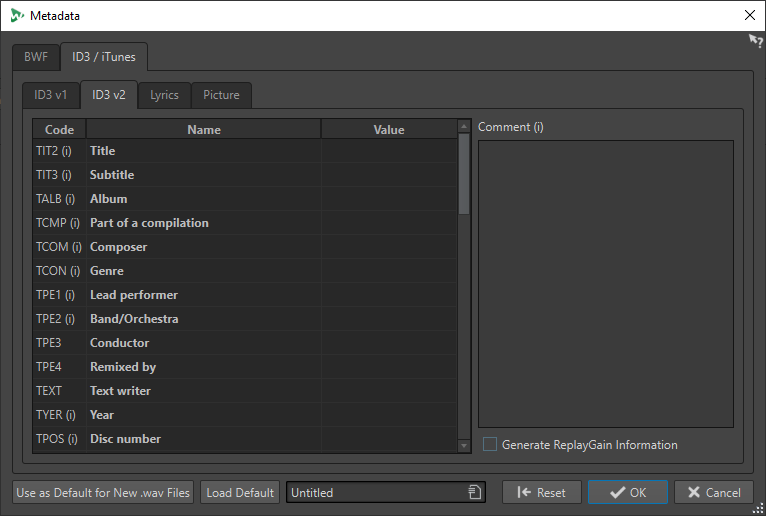
Task: Click the Value cell for the Genre row
Action: tap(388, 271)
